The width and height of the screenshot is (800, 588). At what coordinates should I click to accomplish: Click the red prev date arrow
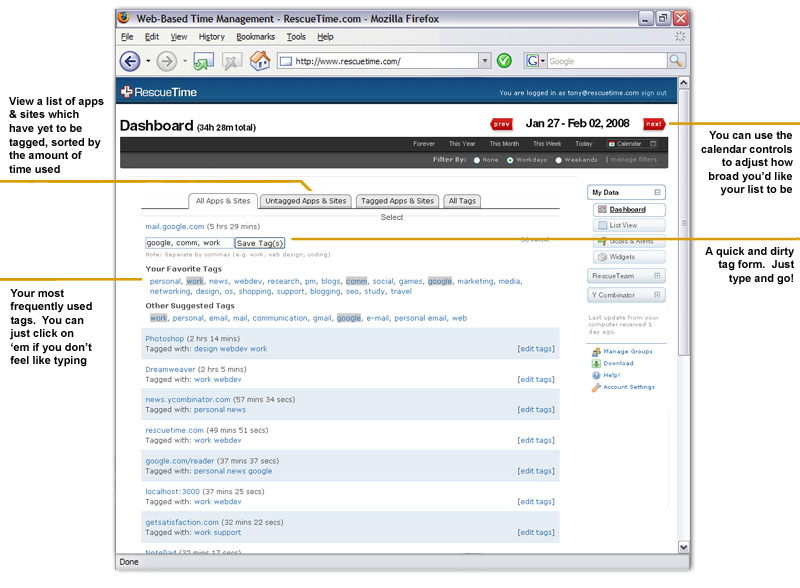pos(501,124)
